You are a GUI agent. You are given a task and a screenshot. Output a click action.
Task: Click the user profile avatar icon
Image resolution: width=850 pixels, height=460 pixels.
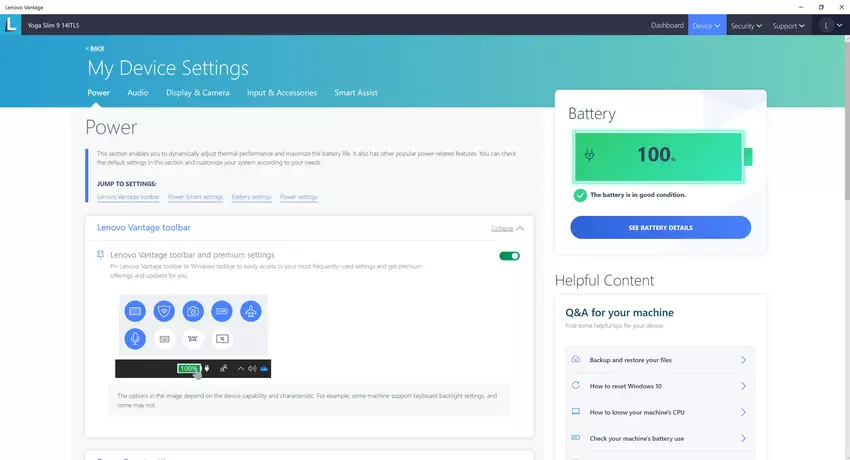[x=826, y=25]
